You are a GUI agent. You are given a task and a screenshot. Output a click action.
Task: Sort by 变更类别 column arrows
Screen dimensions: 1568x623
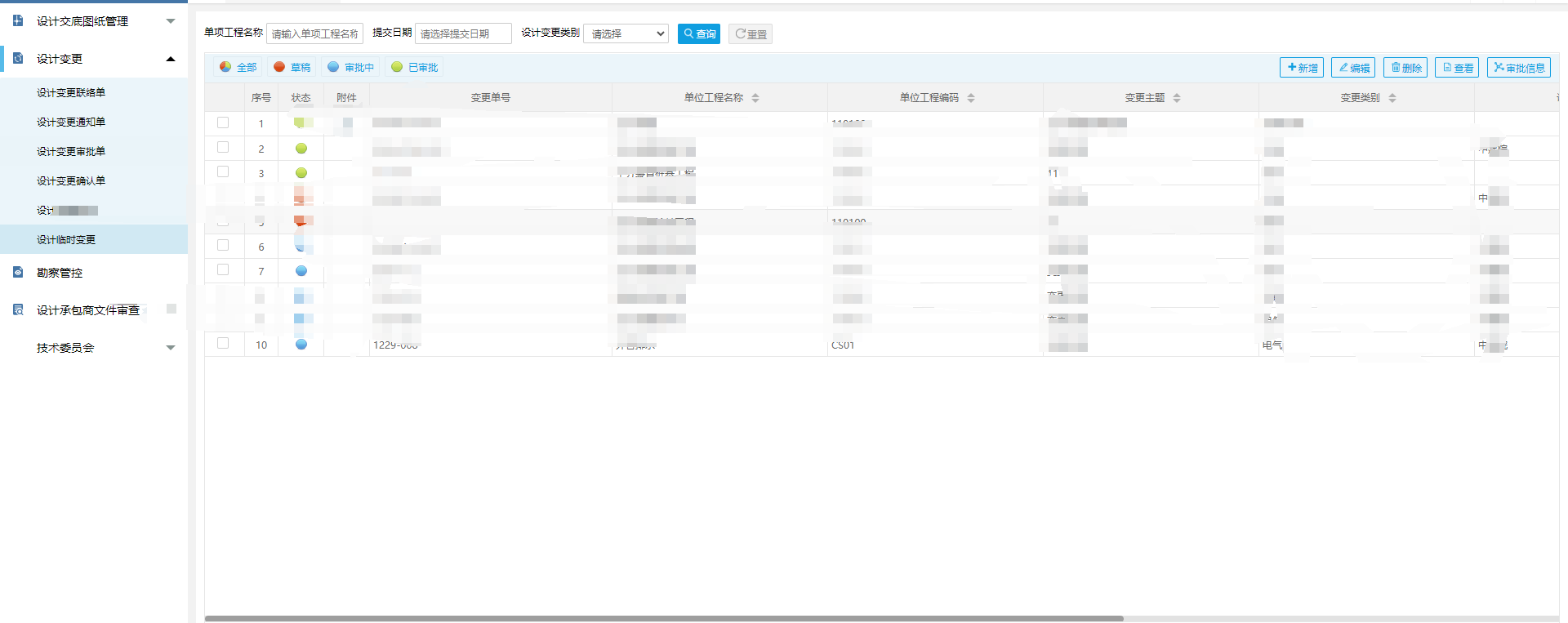(x=1392, y=98)
